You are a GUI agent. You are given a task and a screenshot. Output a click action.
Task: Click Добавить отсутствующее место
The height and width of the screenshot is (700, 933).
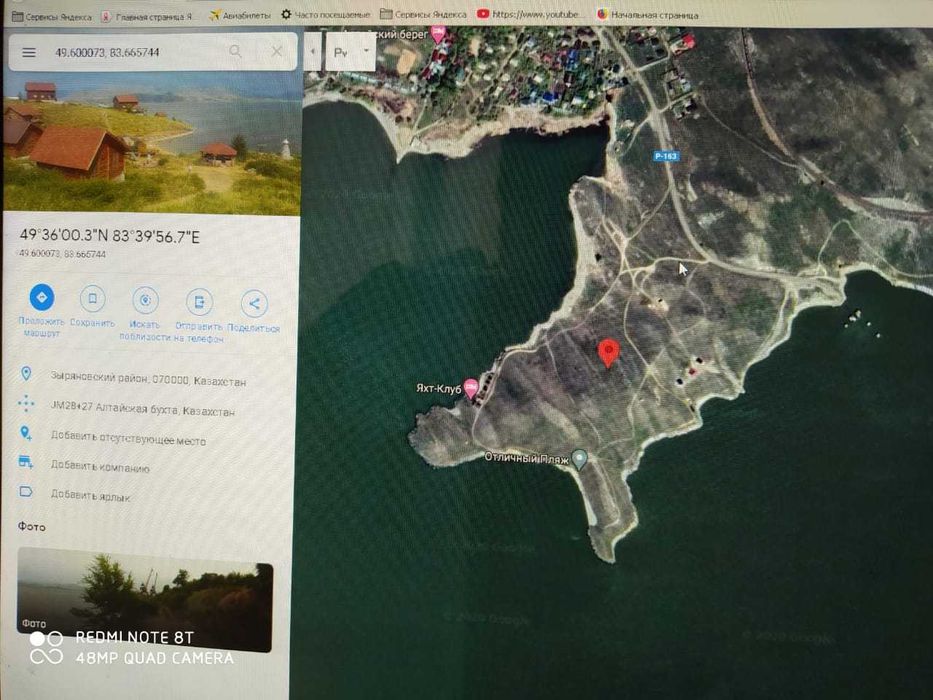point(128,438)
